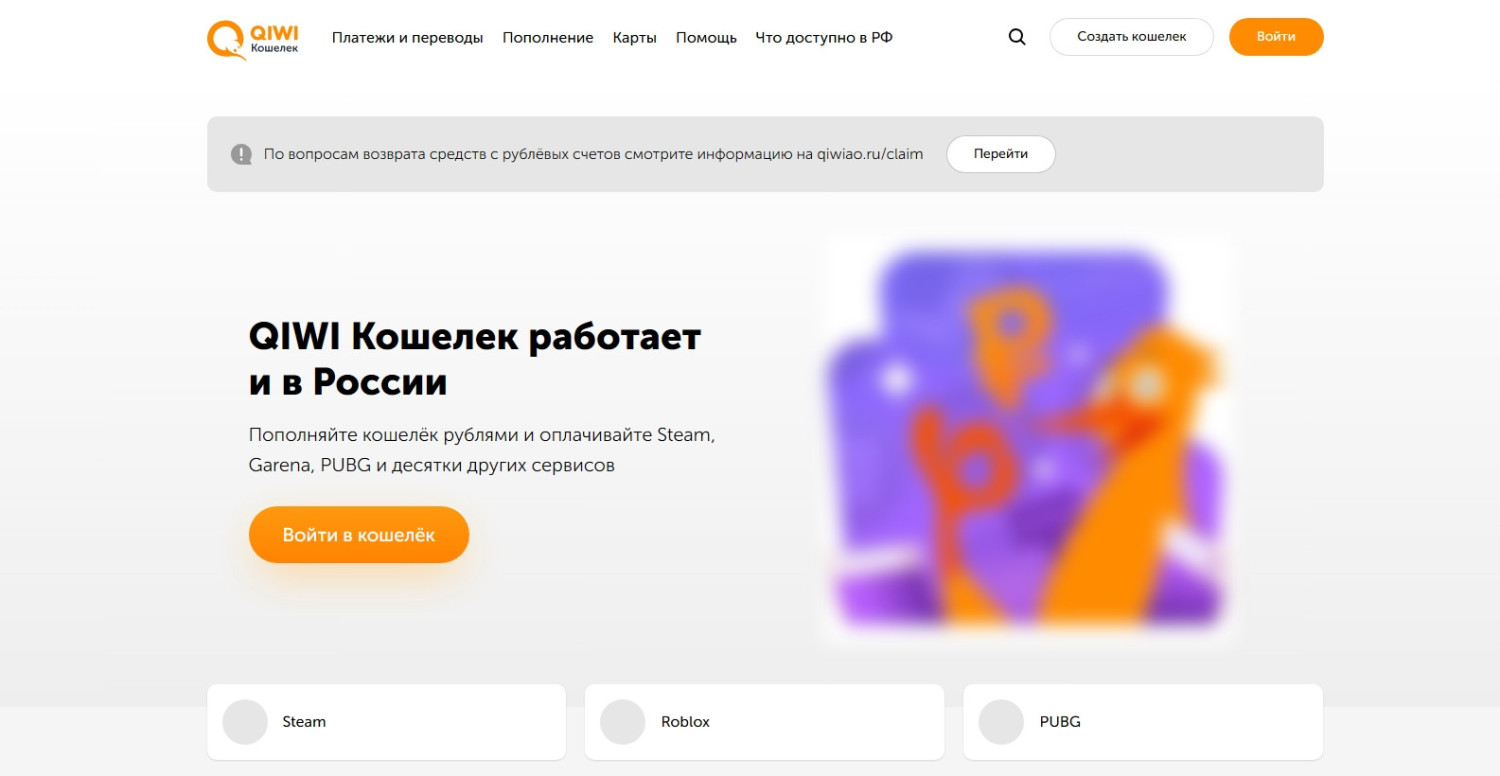Screen dimensions: 1500x776
Task: Click the Создать кошелек button
Action: point(1132,37)
